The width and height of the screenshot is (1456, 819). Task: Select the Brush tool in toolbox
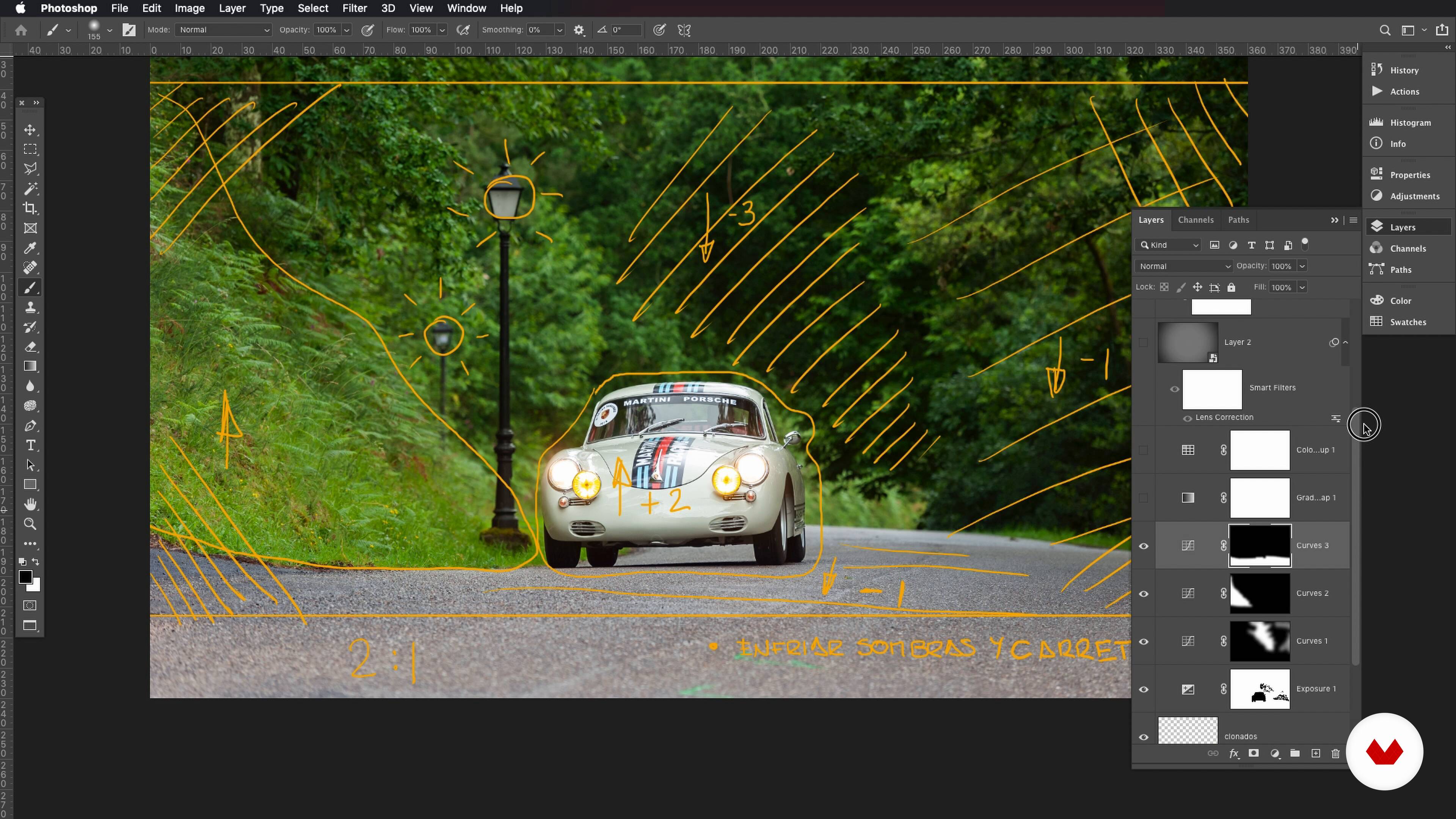click(30, 288)
